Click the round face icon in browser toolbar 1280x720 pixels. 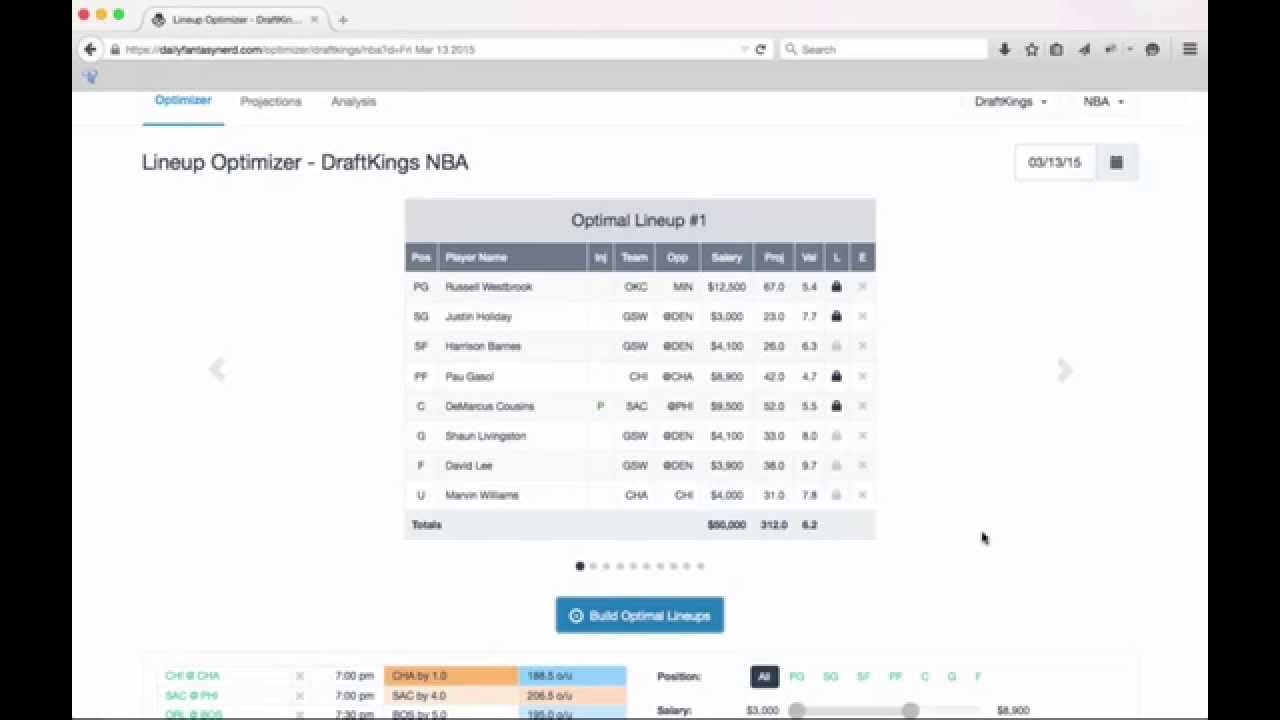point(1152,49)
